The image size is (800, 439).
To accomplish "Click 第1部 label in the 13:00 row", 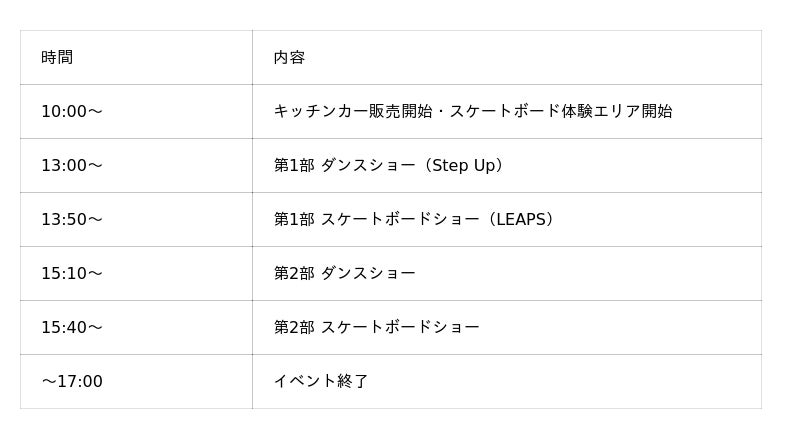I will (x=293, y=166).
